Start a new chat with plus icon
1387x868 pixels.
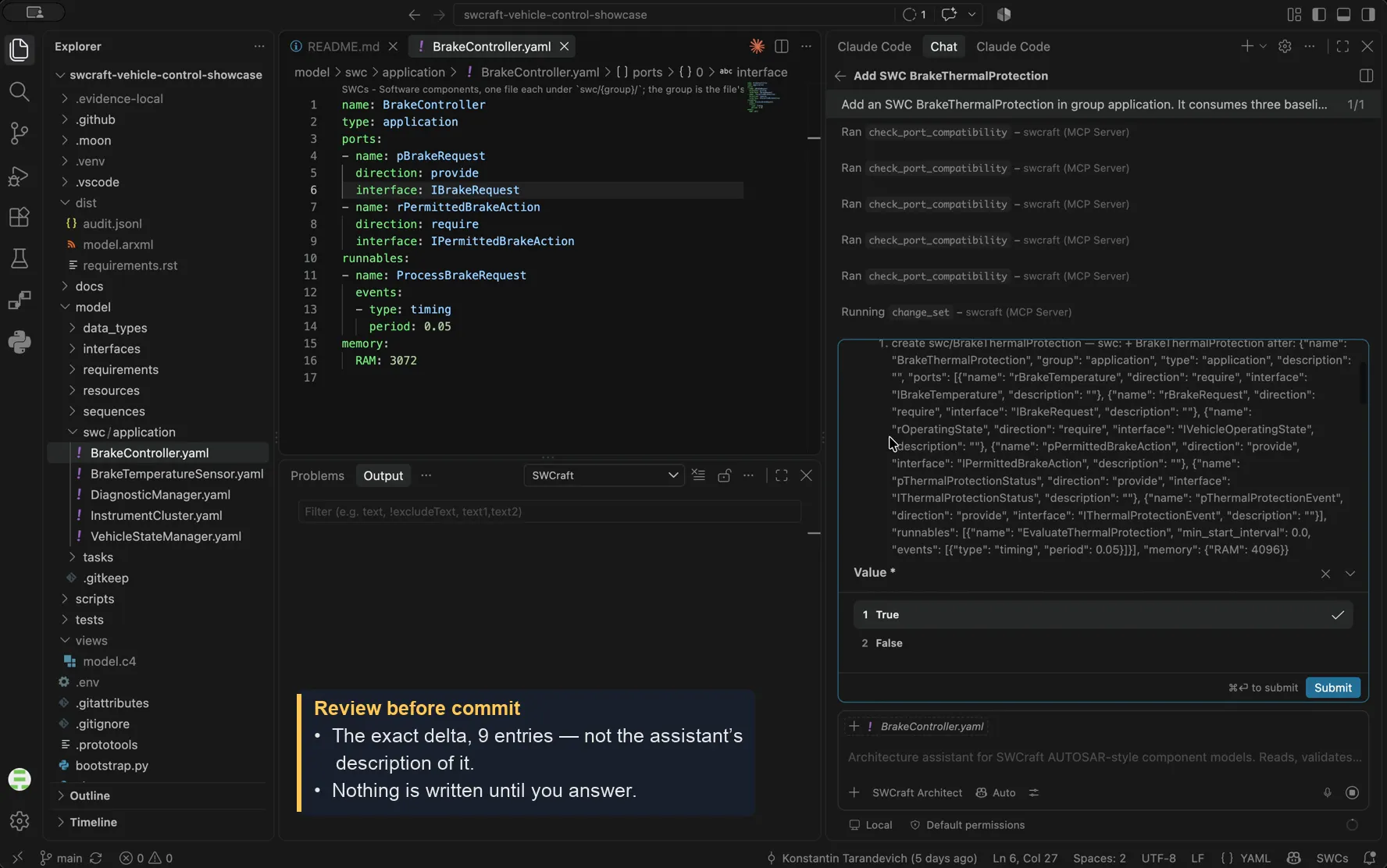coord(1246,47)
